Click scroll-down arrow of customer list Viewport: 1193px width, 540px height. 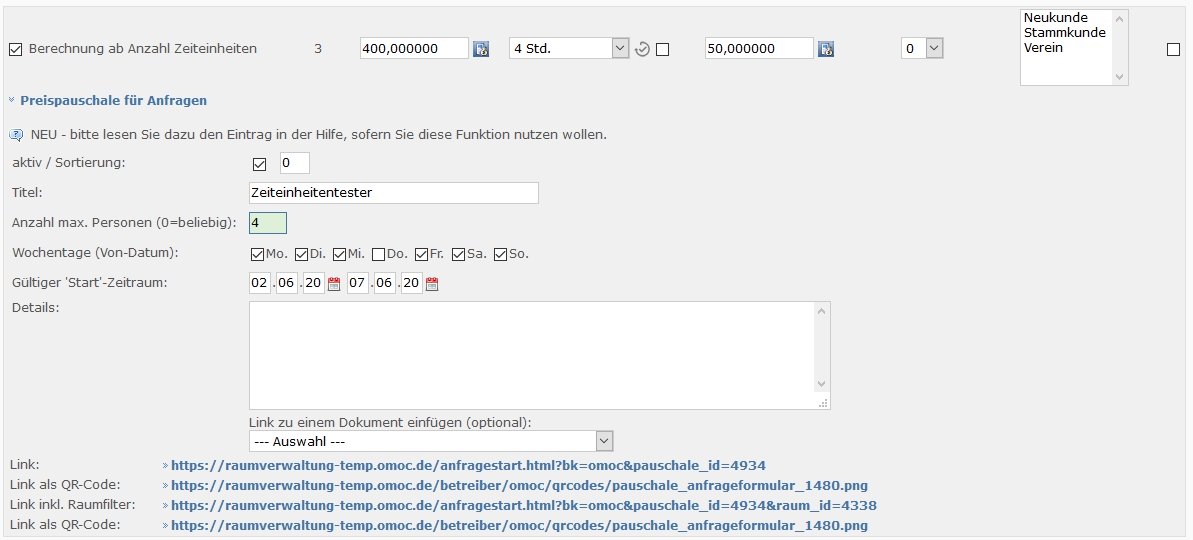(x=1119, y=76)
